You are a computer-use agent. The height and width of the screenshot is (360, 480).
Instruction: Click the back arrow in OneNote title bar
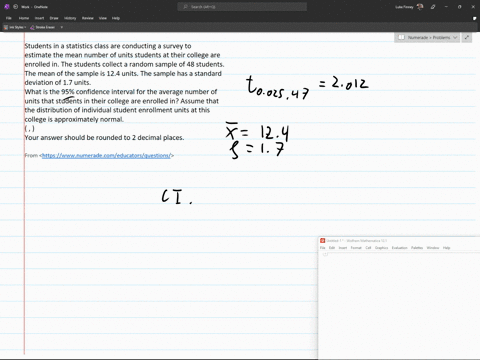pos(15,7)
